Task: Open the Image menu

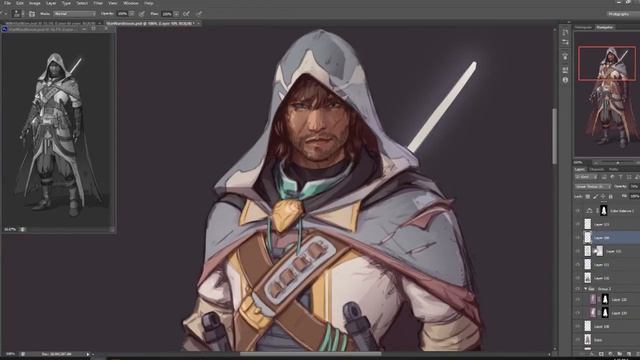Action: [x=35, y=3]
